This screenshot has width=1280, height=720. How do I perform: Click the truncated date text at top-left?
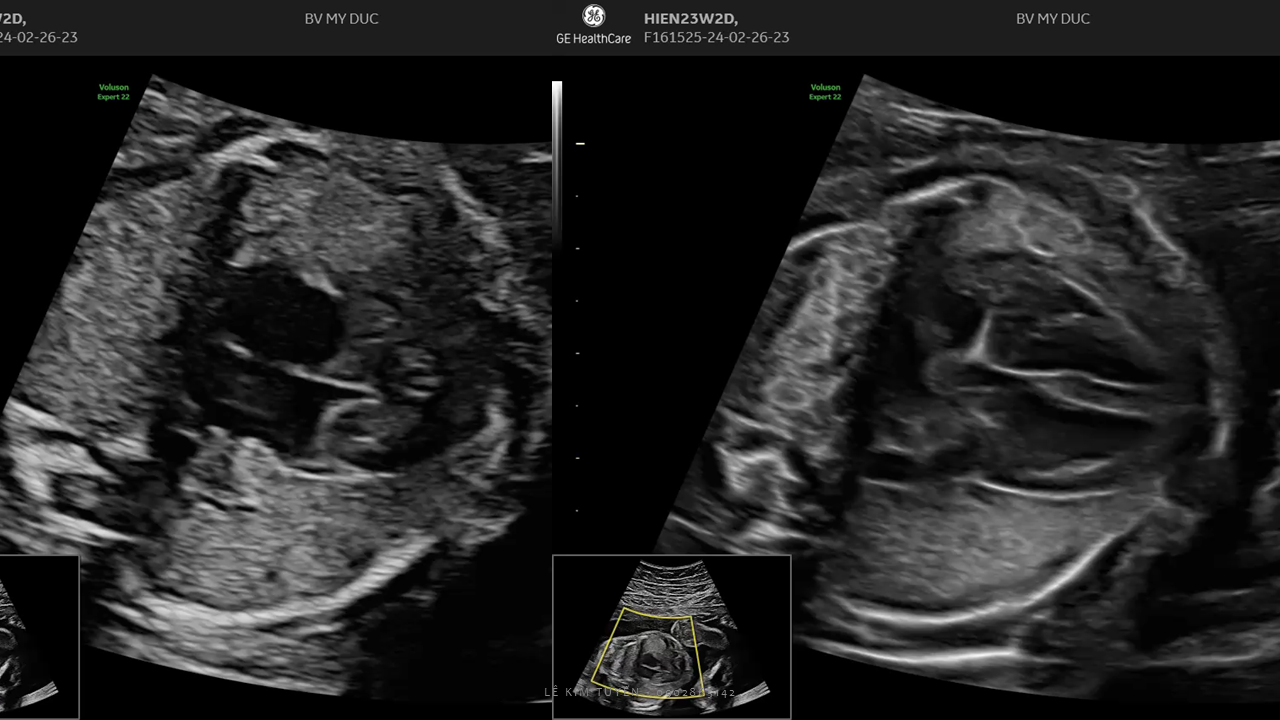(38, 38)
